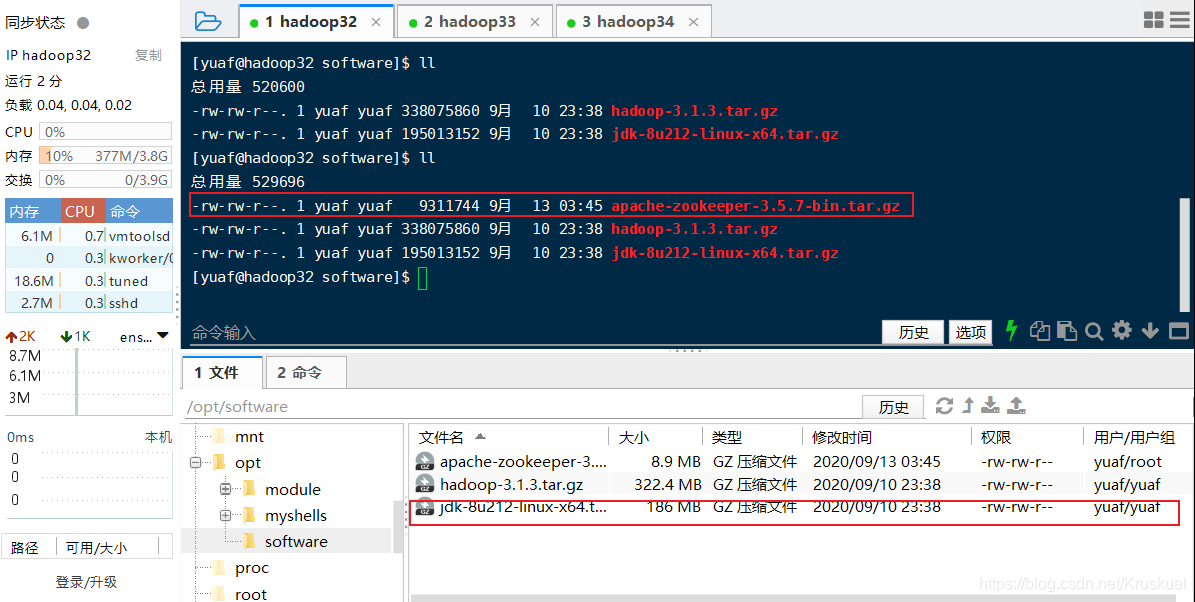1195x602 pixels.
Task: Select the tuned process row
Action: 89,280
